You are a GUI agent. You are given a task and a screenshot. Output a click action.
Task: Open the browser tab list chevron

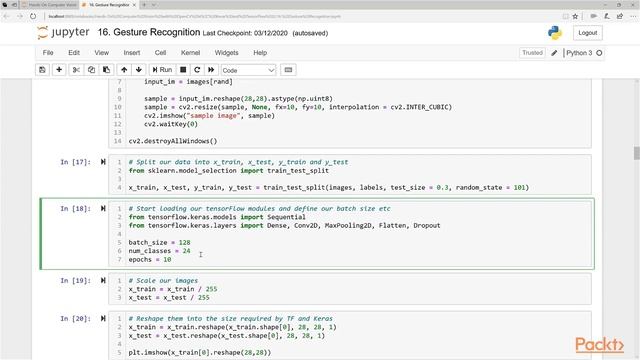click(x=154, y=5)
